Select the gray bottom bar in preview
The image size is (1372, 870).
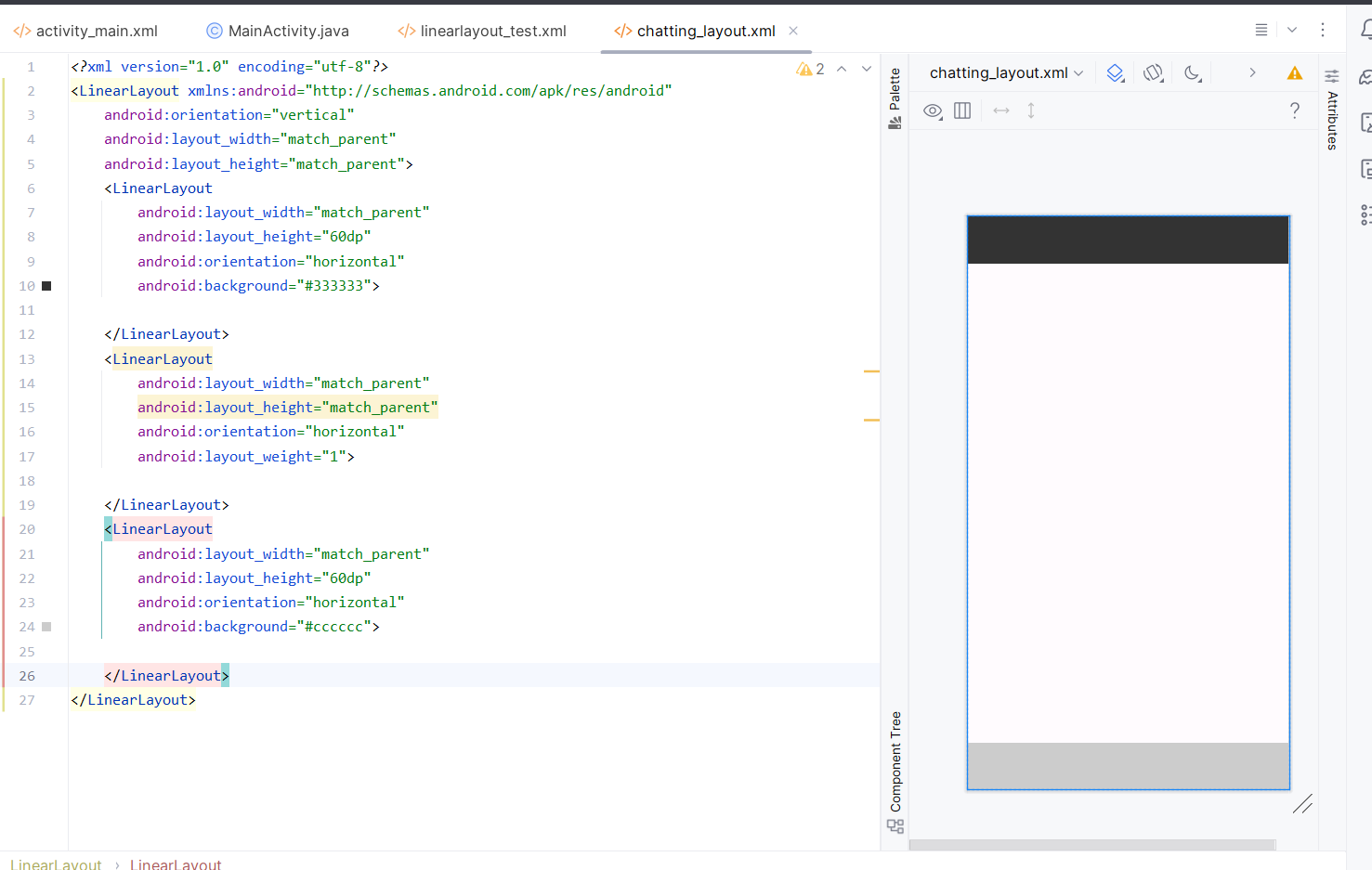coord(1128,766)
